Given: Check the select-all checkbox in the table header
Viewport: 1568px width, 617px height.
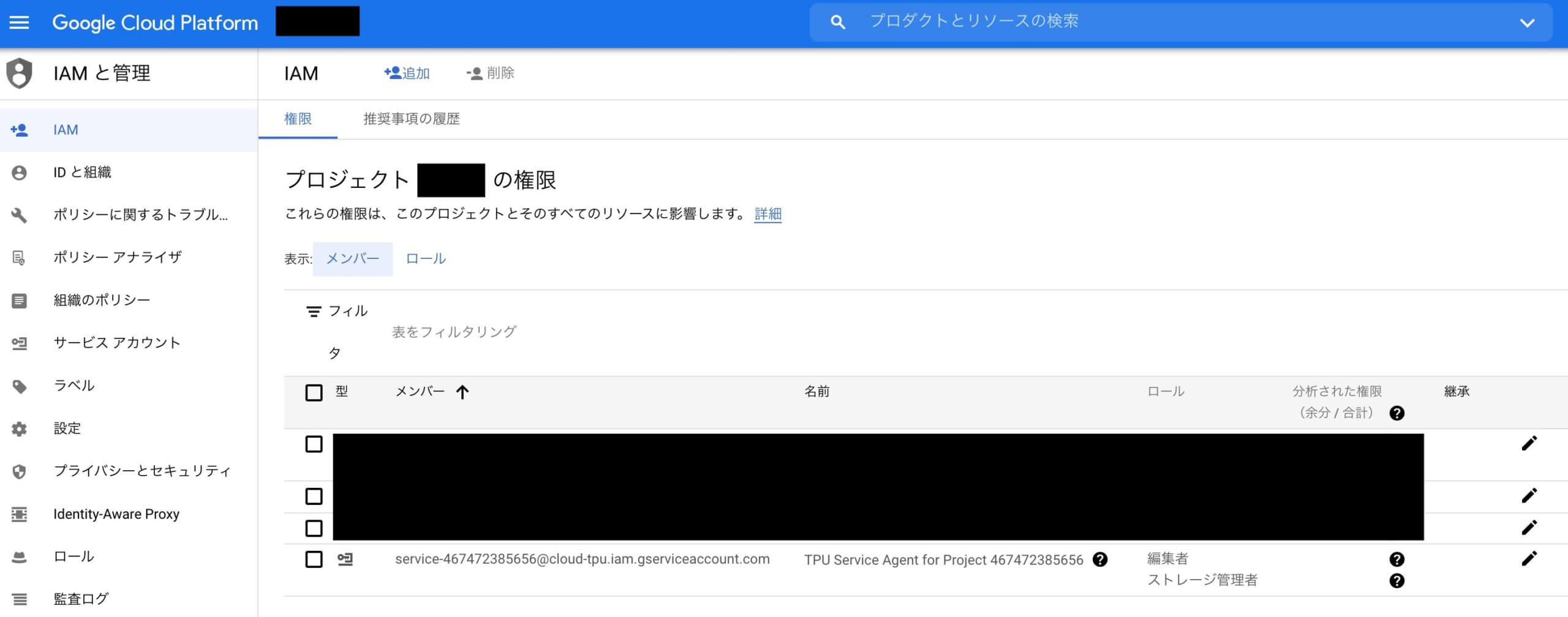Looking at the screenshot, I should pos(314,392).
